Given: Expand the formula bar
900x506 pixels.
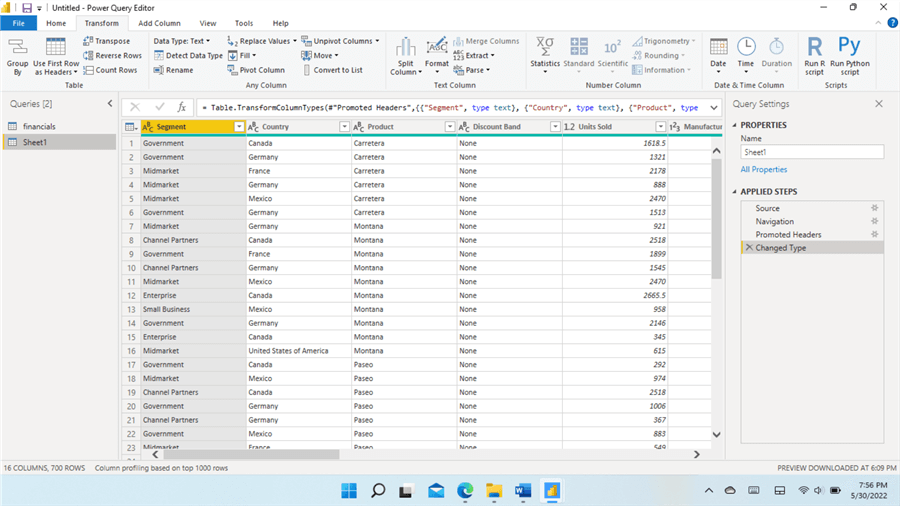Looking at the screenshot, I should pyautogui.click(x=714, y=107).
